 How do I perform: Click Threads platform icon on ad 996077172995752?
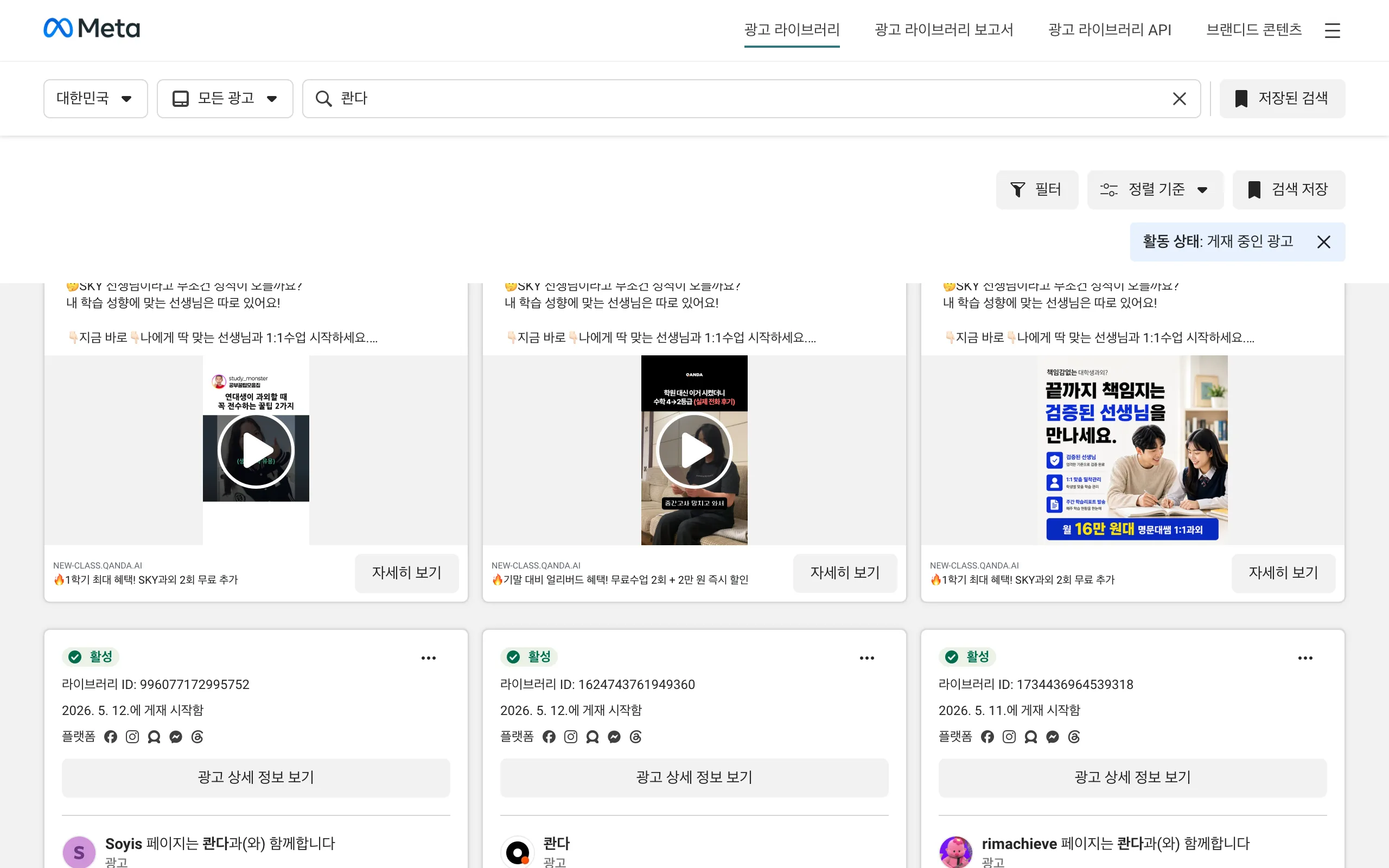(x=197, y=737)
